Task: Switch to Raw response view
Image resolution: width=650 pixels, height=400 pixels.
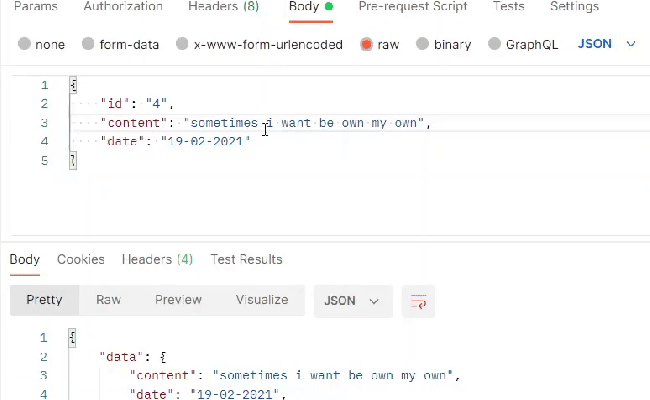Action: [109, 300]
